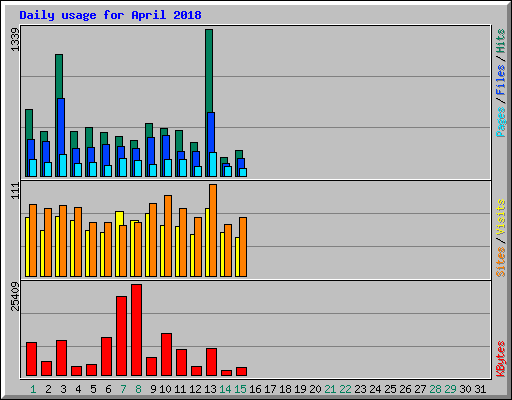The width and height of the screenshot is (512, 400).
Task: Click the 'Daily usage for April 2018' title
Action: pos(110,15)
